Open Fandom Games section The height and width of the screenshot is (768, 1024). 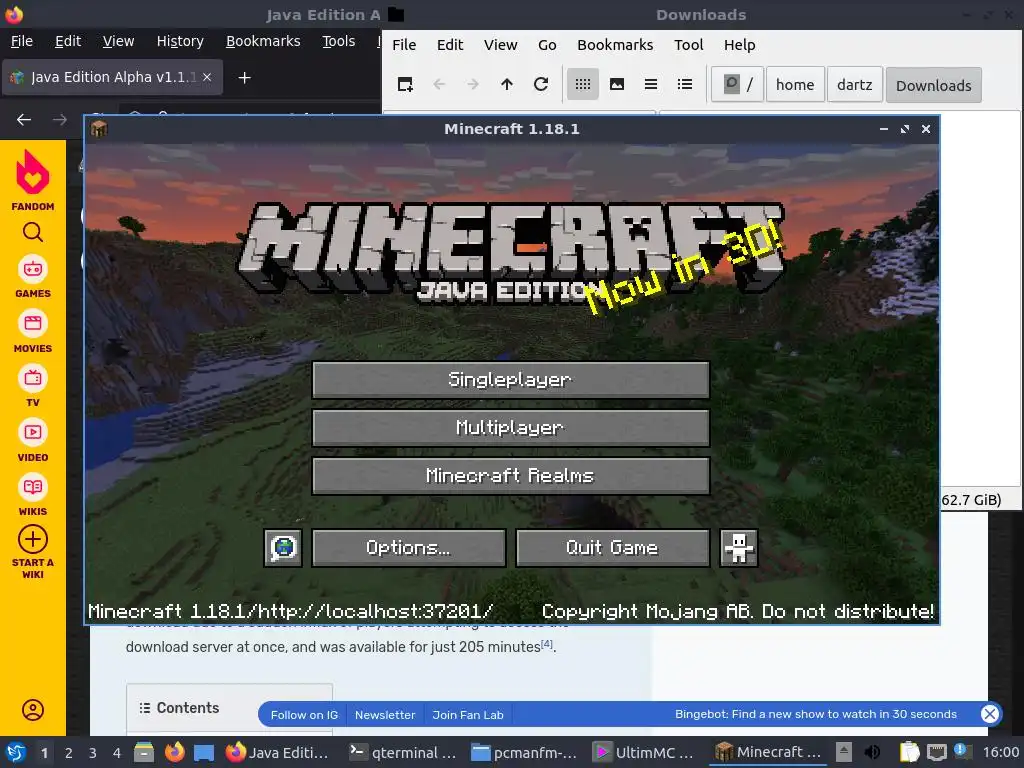[33, 276]
